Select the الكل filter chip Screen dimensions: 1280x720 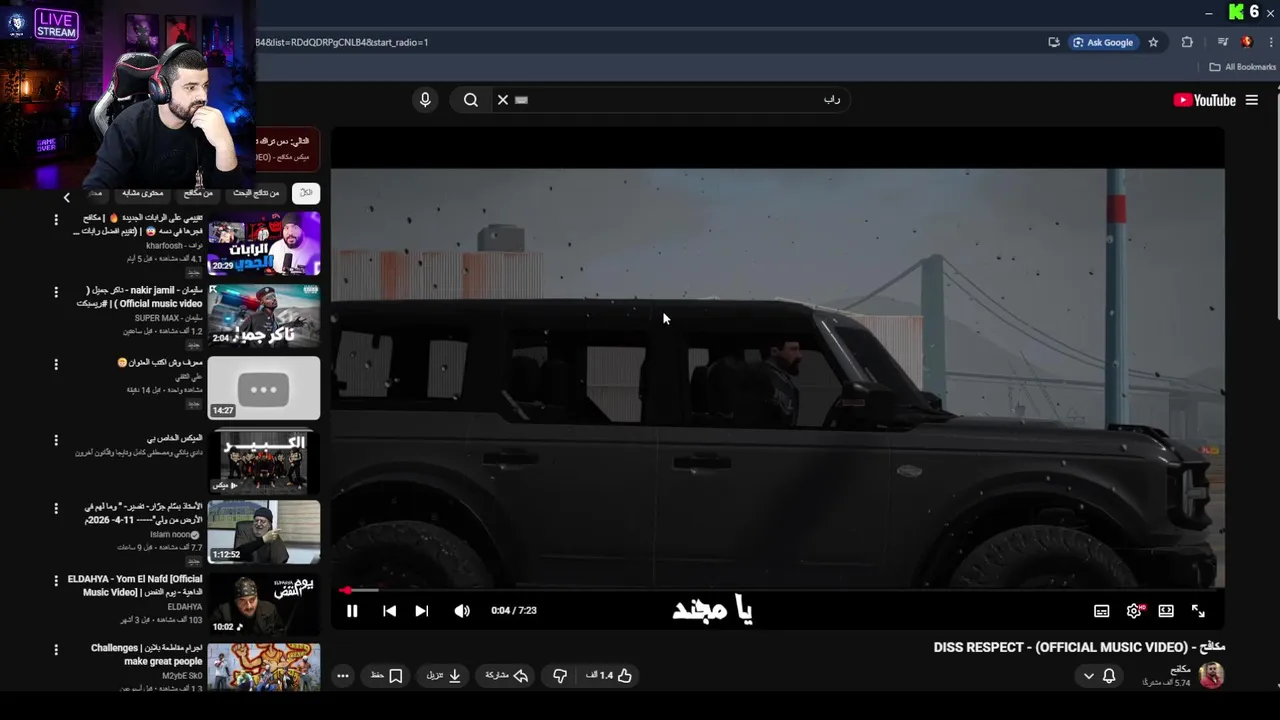point(306,193)
